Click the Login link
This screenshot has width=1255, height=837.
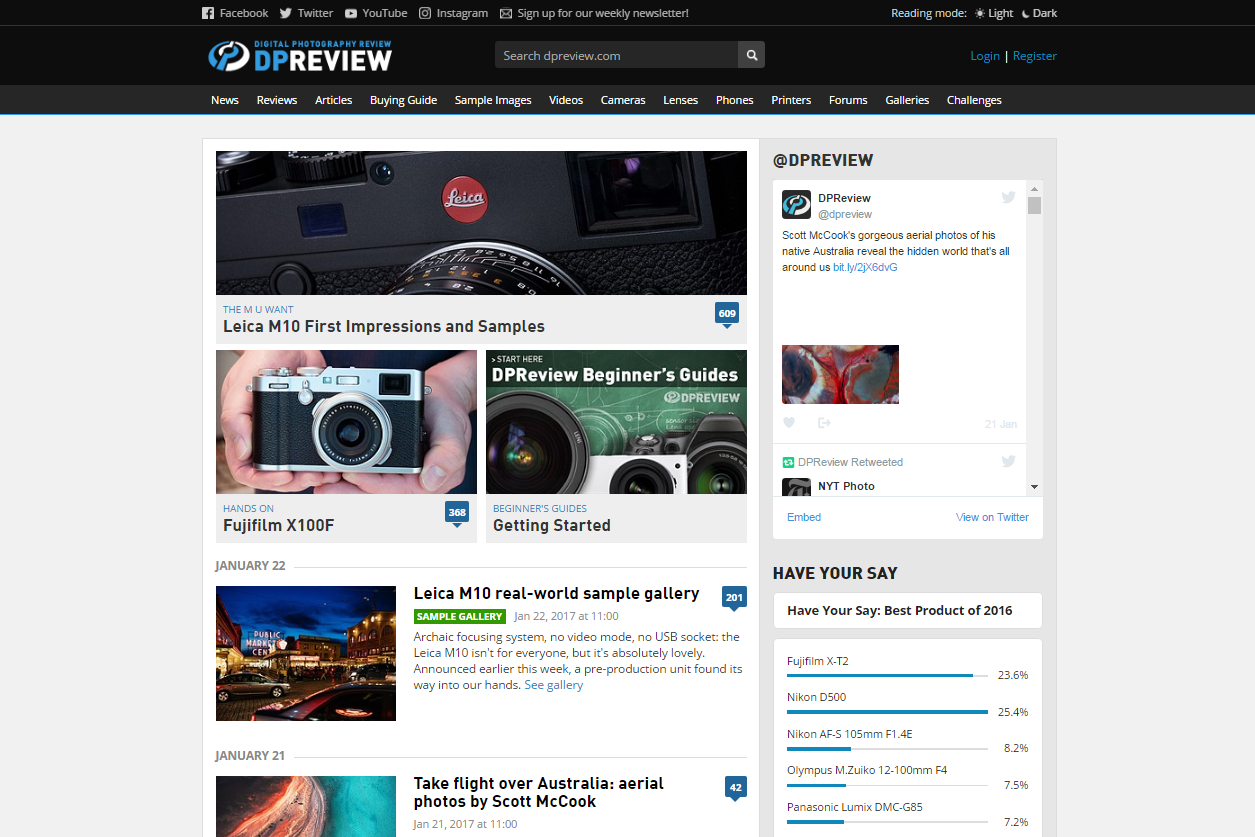coord(985,56)
